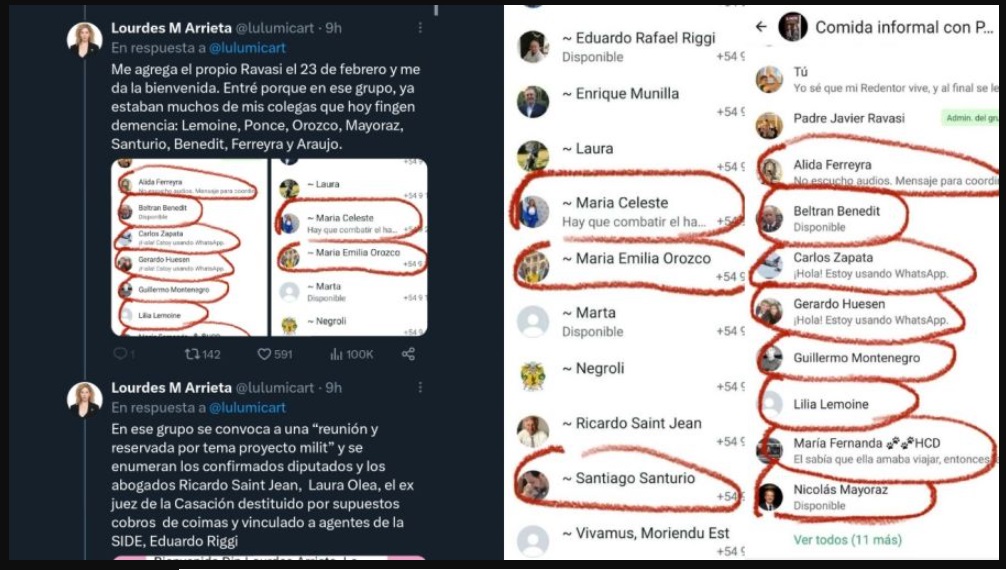This screenshot has height=570, width=1006.
Task: Select contact Eduardo Rafael Riggi
Action: [x=645, y=38]
